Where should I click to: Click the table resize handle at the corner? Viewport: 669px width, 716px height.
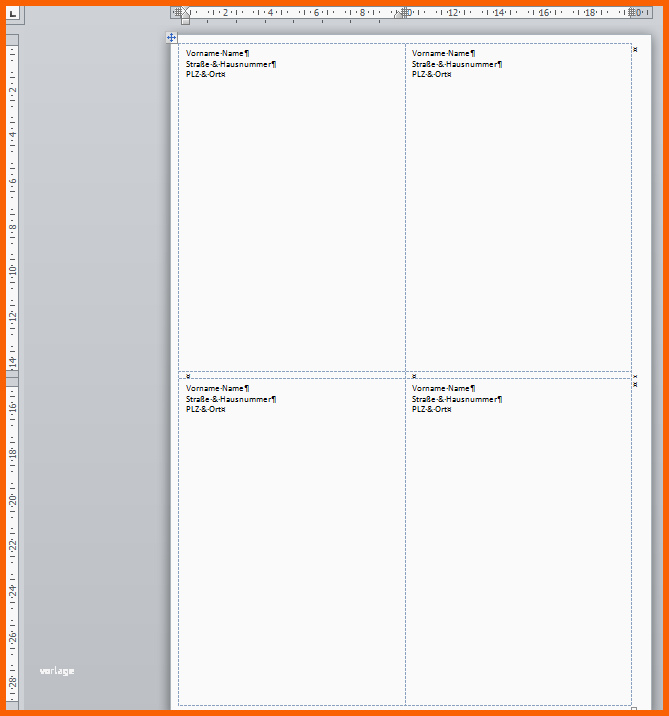click(634, 709)
